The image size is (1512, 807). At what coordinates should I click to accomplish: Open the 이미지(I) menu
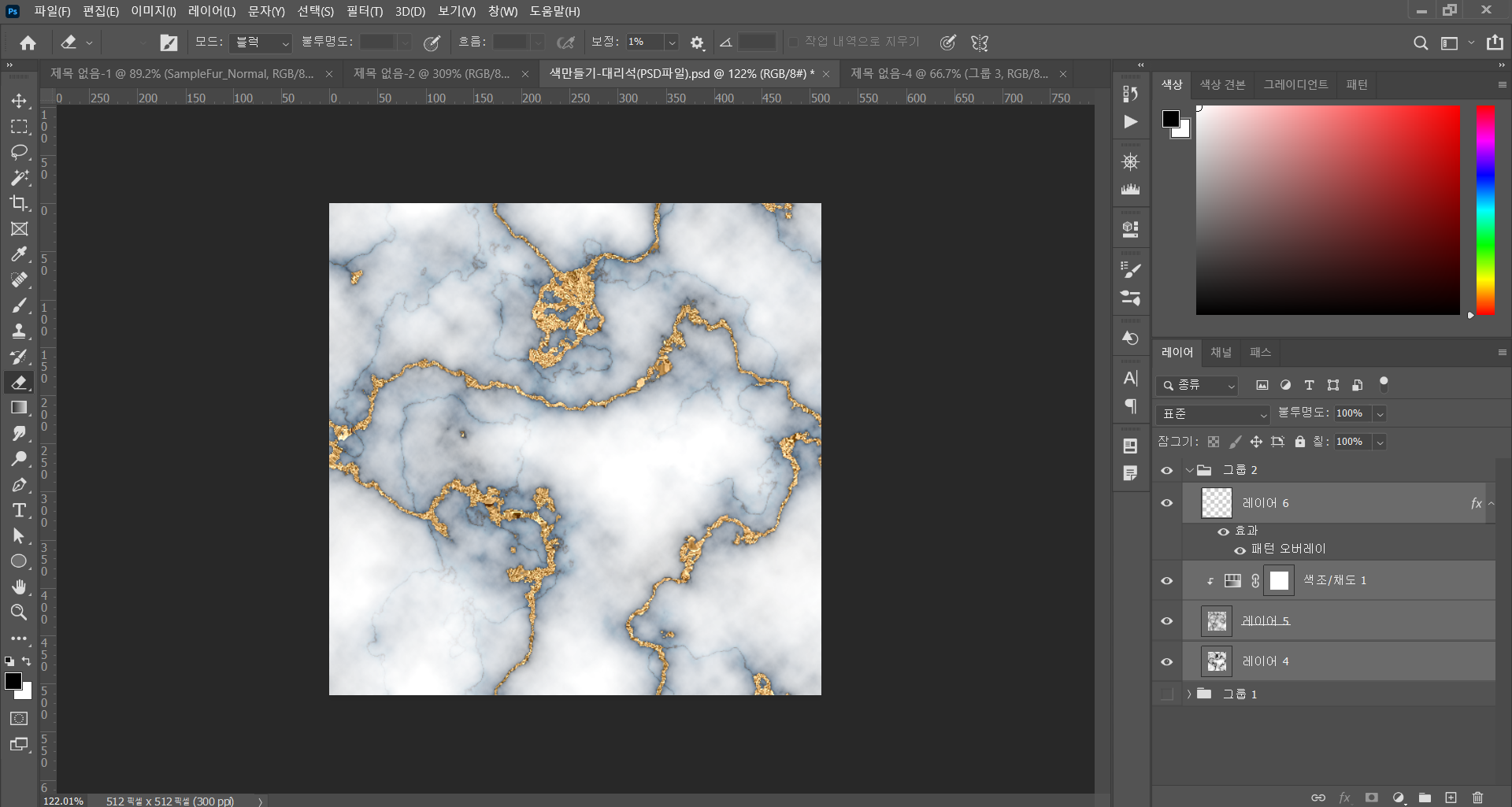tap(154, 11)
